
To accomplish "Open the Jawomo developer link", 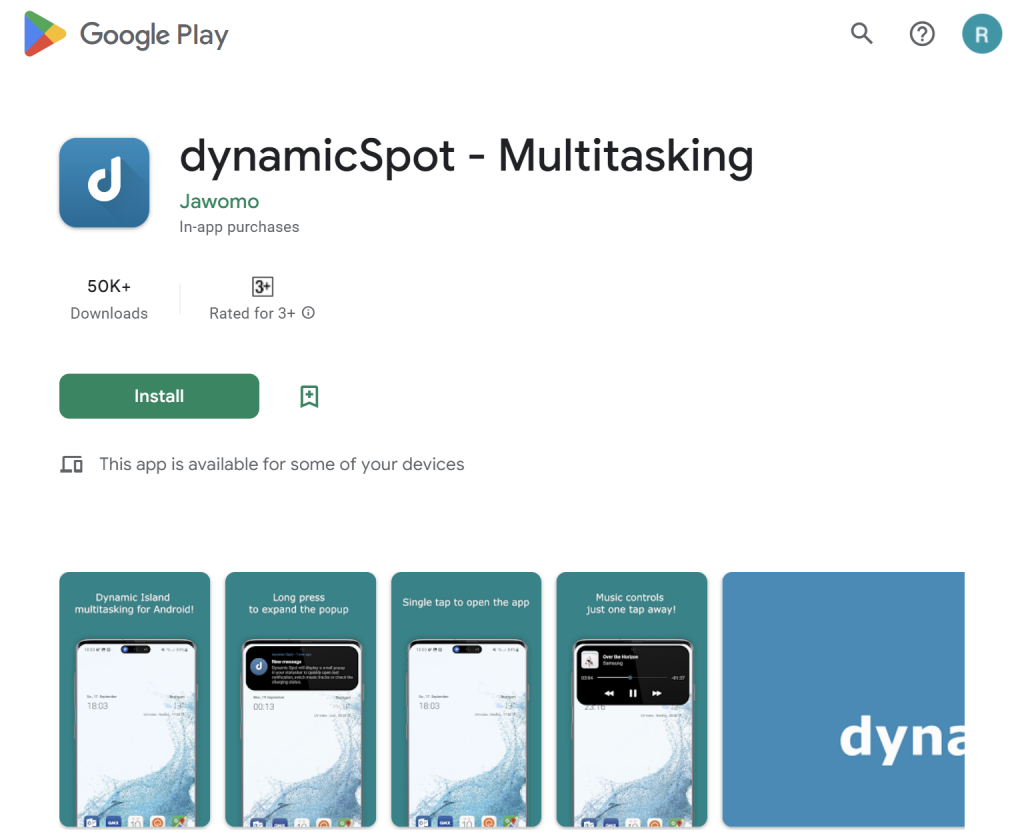I will (219, 201).
